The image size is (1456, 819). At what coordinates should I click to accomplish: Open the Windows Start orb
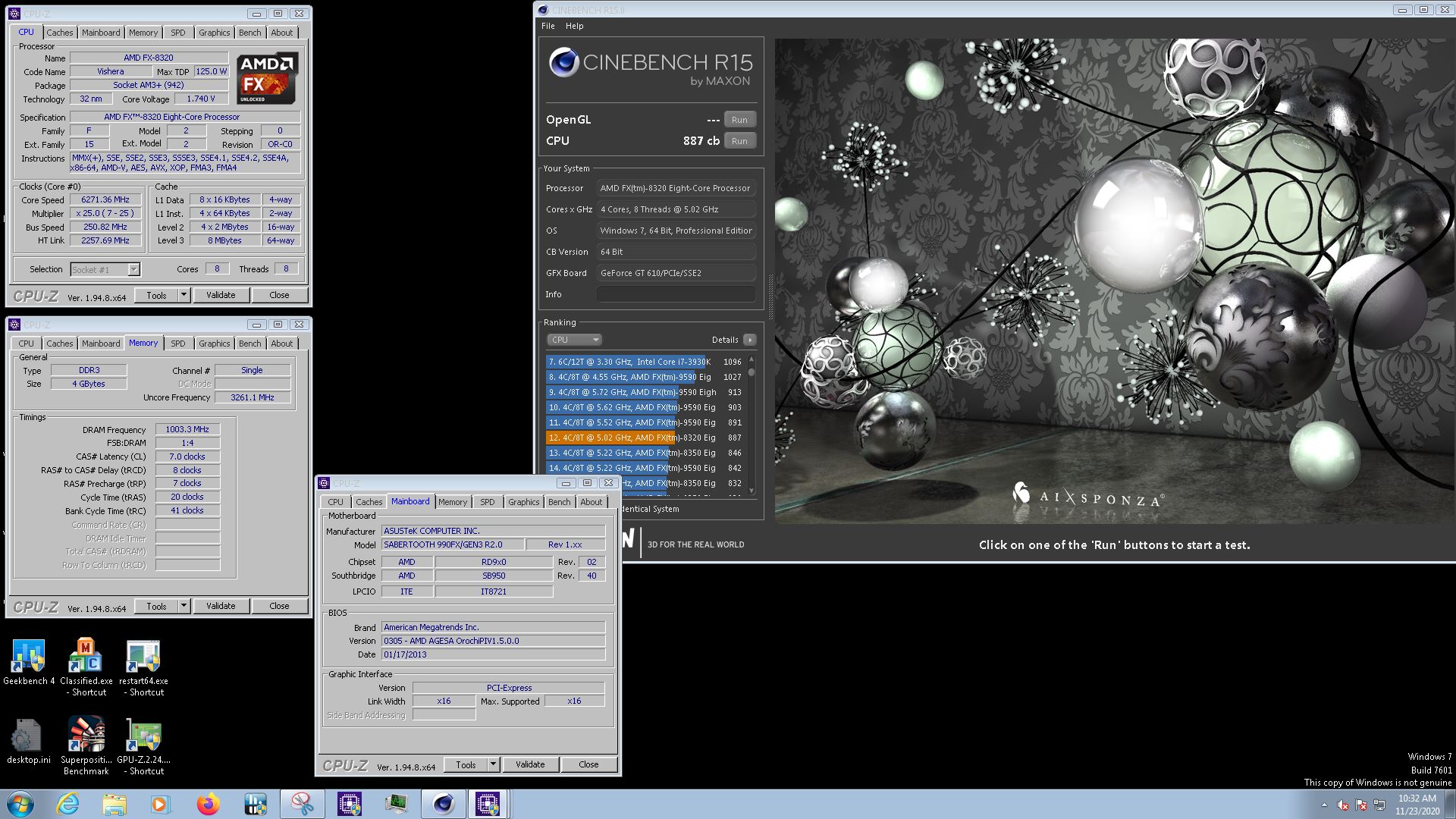pyautogui.click(x=20, y=804)
